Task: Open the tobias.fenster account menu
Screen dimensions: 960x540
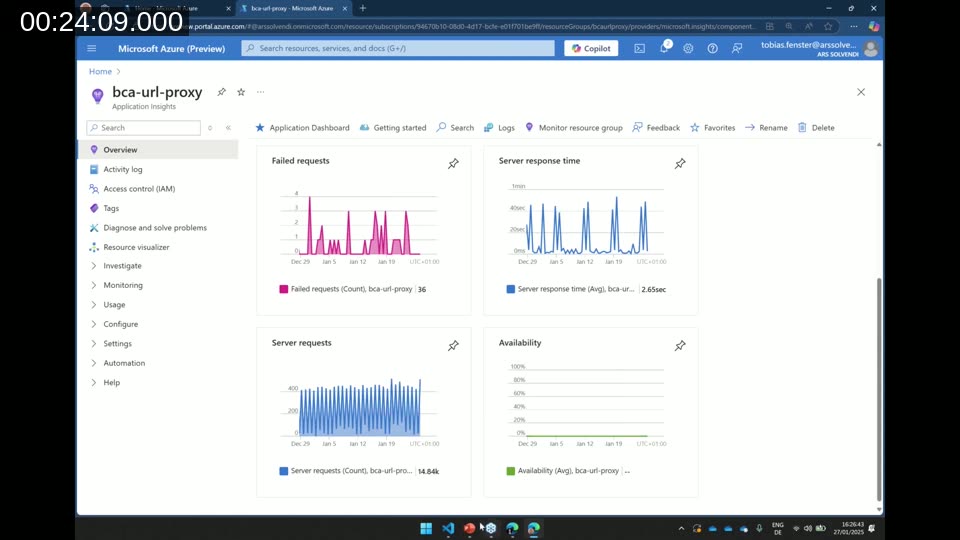Action: (x=819, y=48)
